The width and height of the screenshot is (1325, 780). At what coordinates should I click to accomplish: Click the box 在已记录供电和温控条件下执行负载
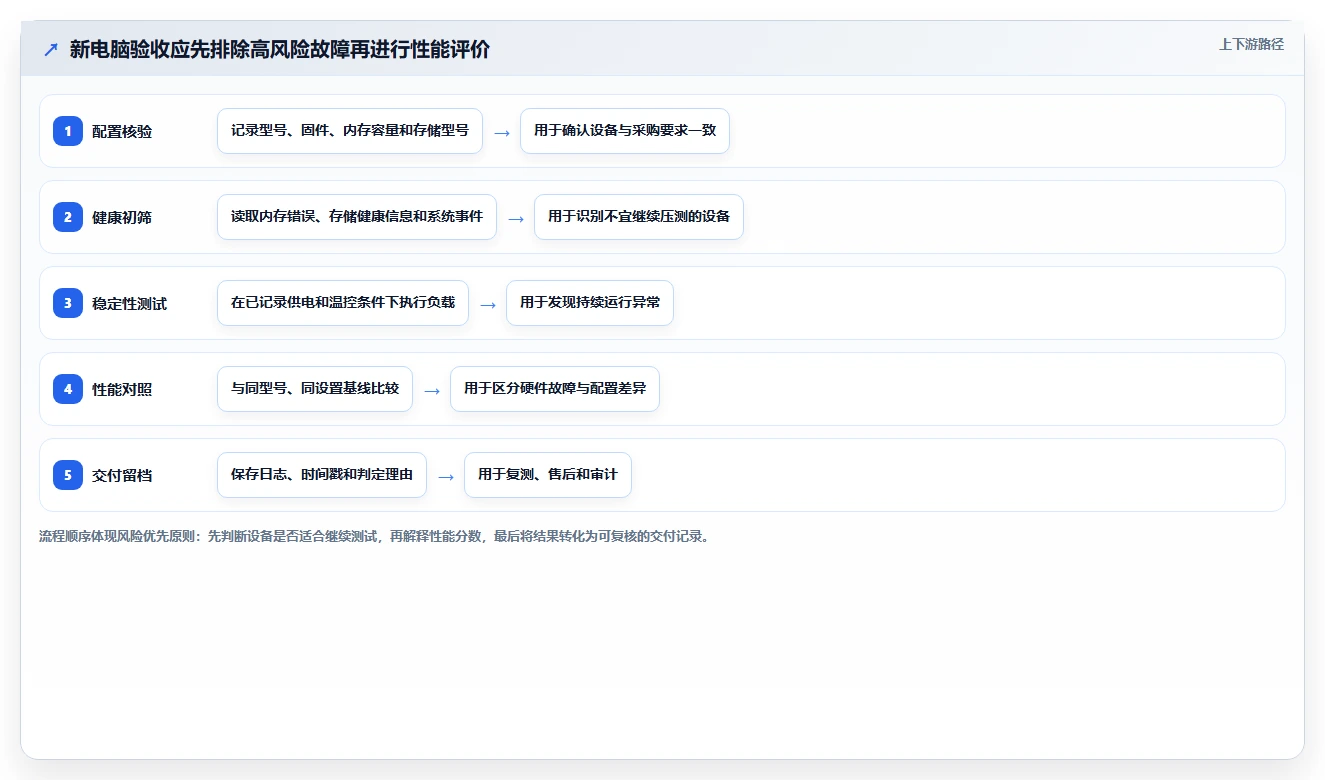click(x=343, y=303)
